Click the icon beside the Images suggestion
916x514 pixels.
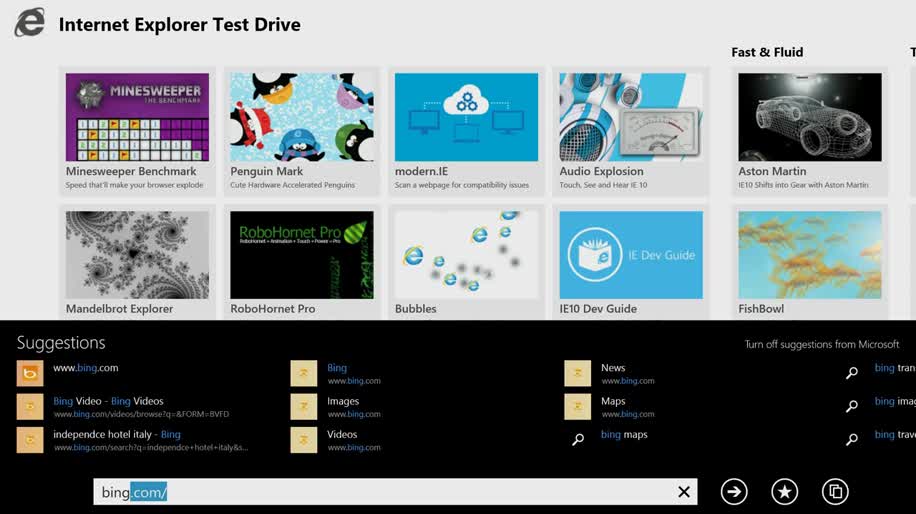(x=304, y=407)
